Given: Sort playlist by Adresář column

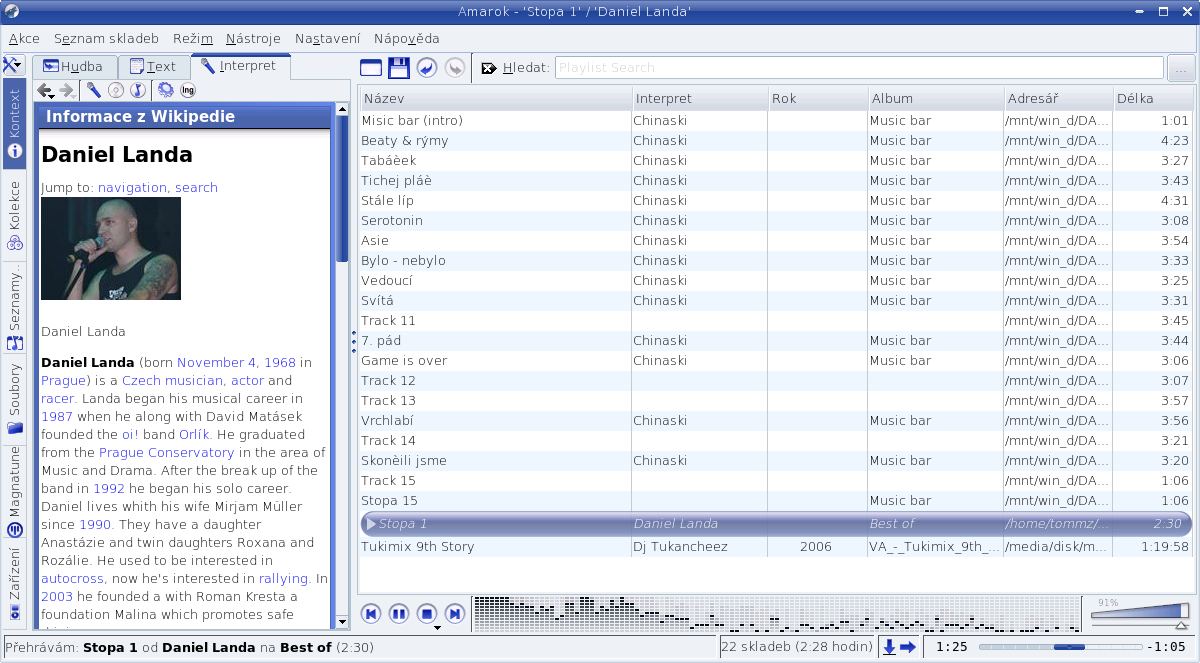Looking at the screenshot, I should click(1059, 99).
